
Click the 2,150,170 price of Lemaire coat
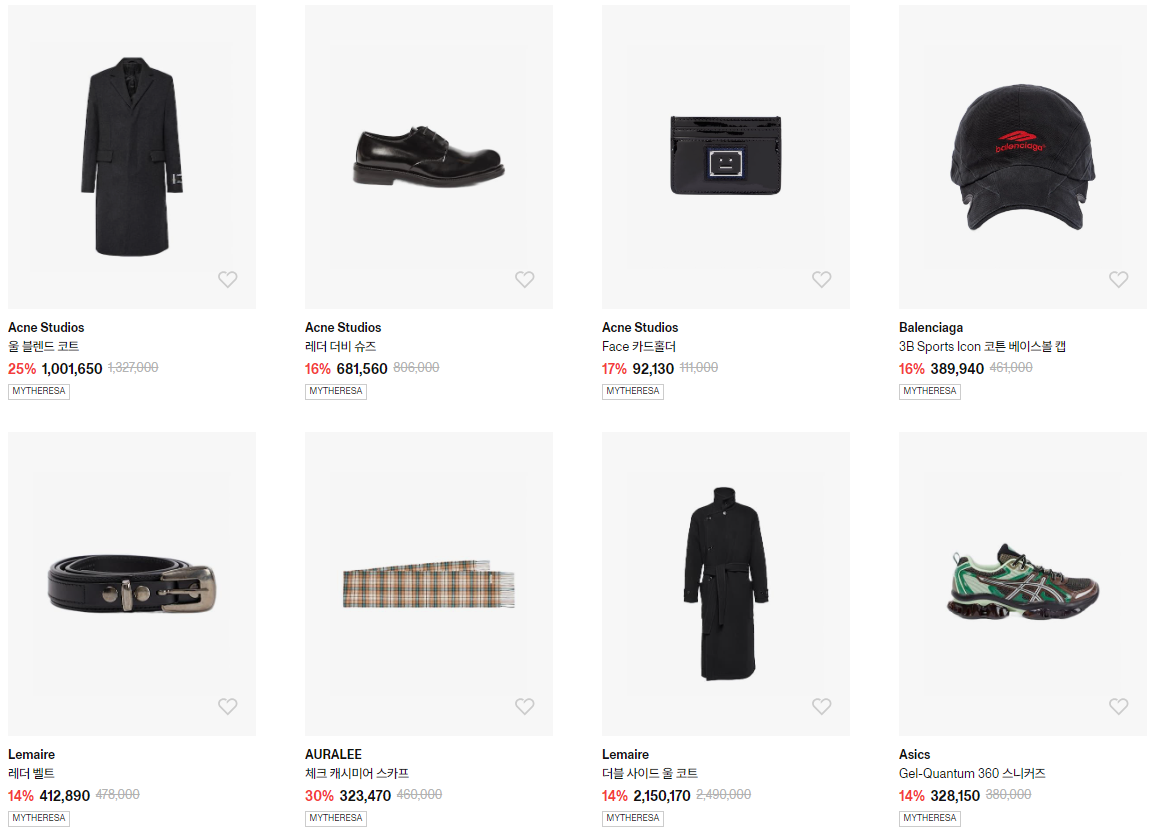661,796
